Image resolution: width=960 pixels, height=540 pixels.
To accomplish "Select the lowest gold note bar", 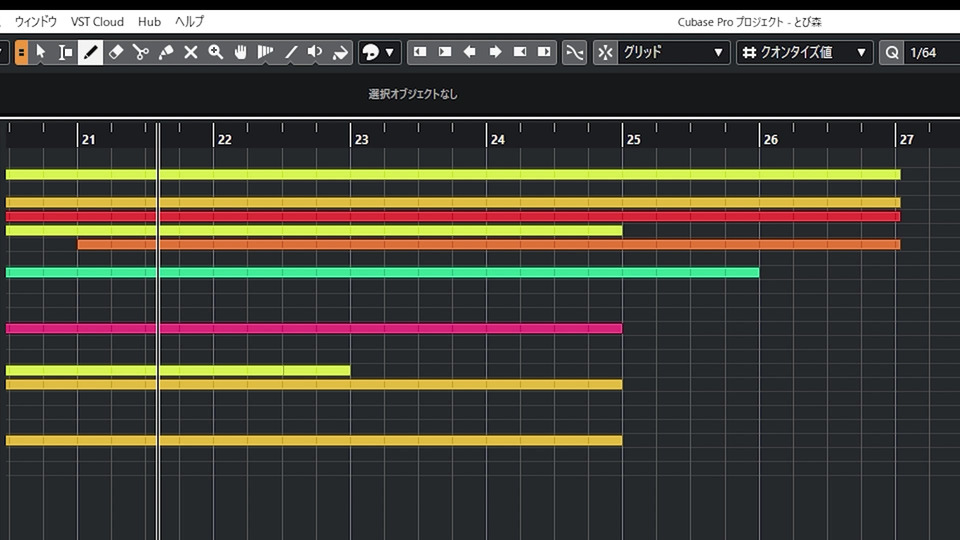I will click(x=314, y=440).
